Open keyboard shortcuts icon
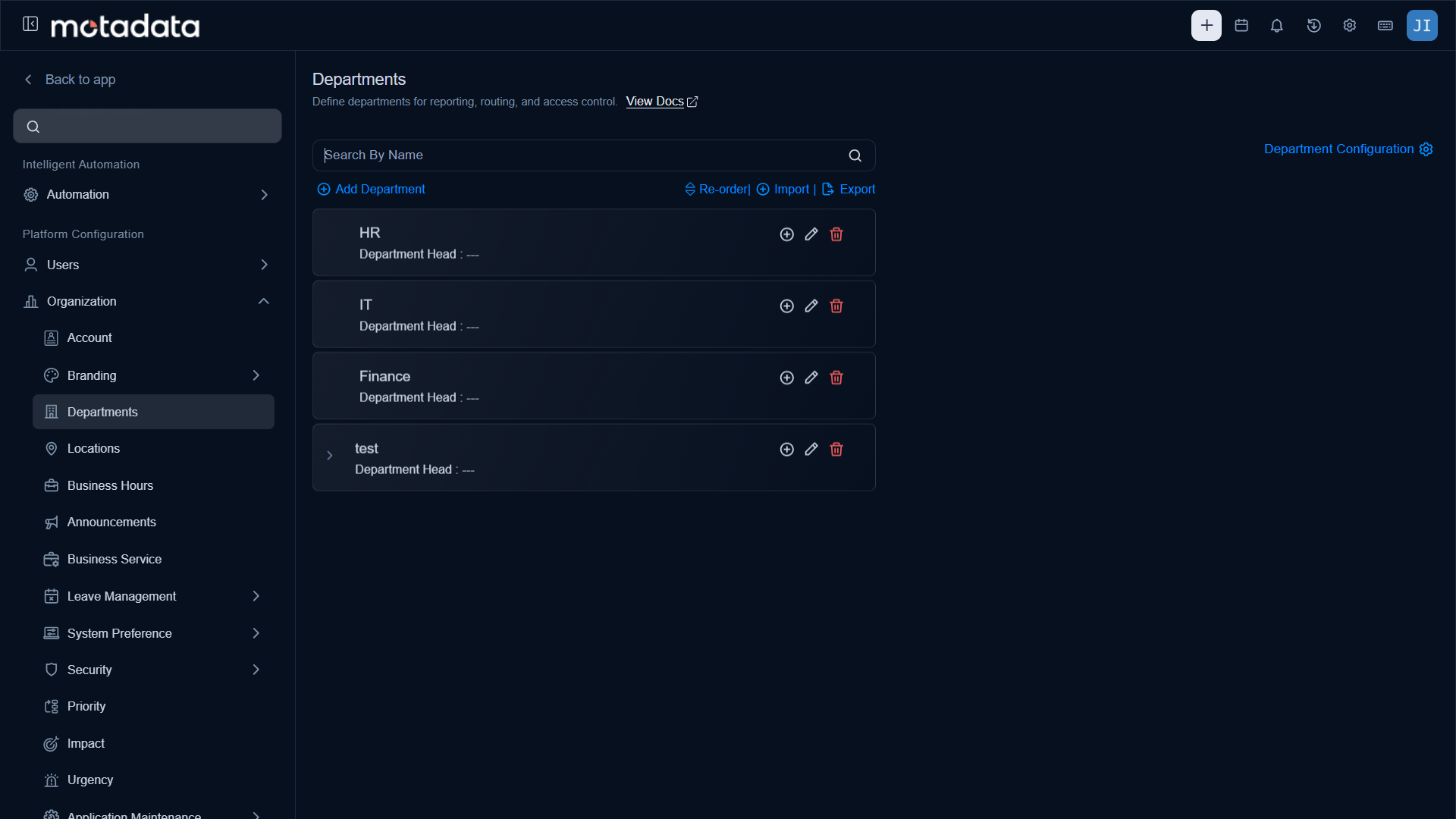This screenshot has height=819, width=1456. [x=1385, y=25]
